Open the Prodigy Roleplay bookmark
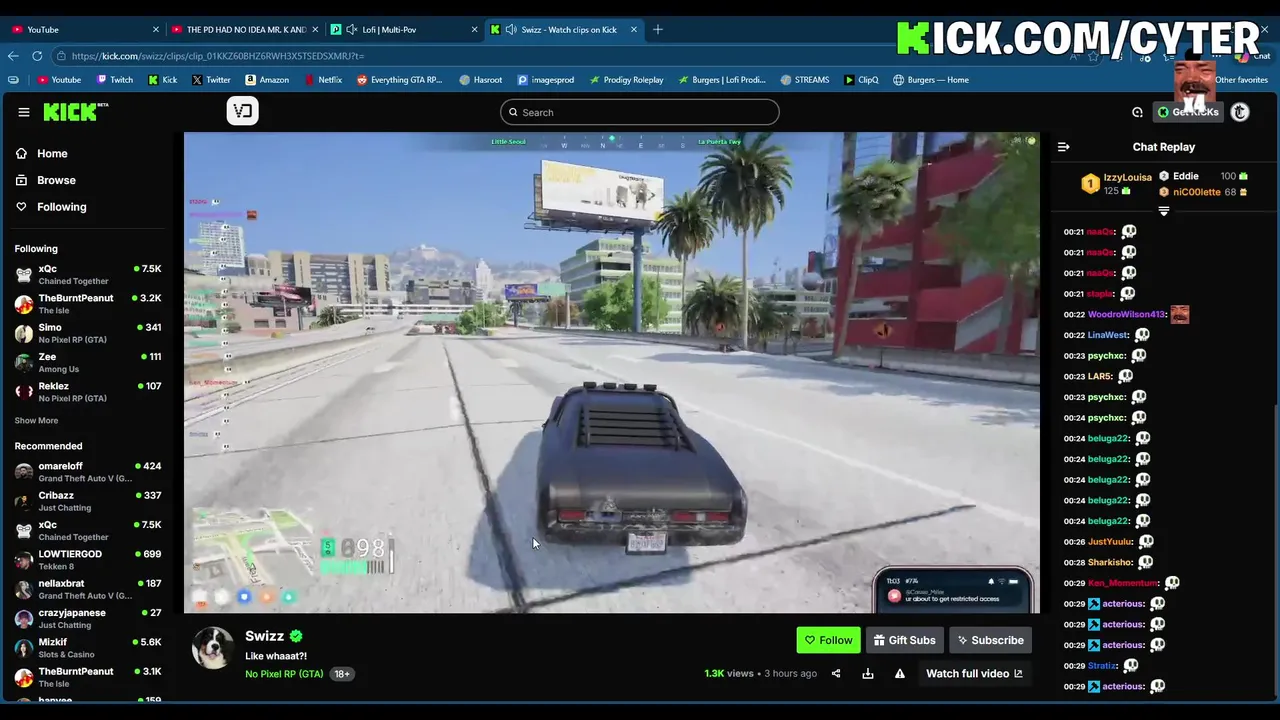Image resolution: width=1280 pixels, height=720 pixels. point(626,80)
